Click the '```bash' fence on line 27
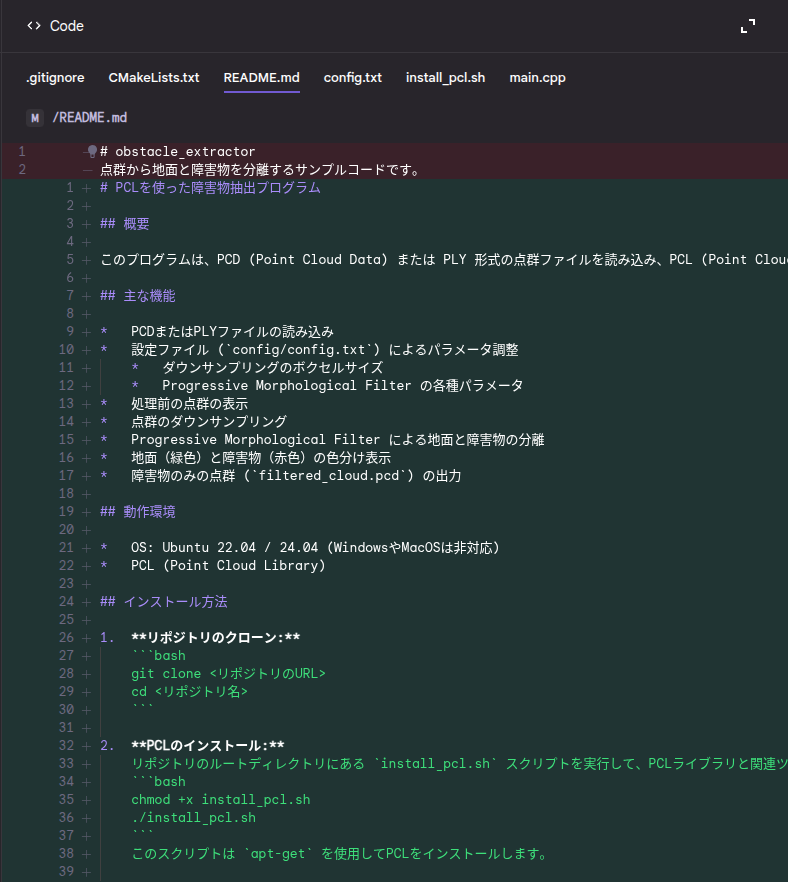Screen dimensions: 788x882 (x=158, y=656)
